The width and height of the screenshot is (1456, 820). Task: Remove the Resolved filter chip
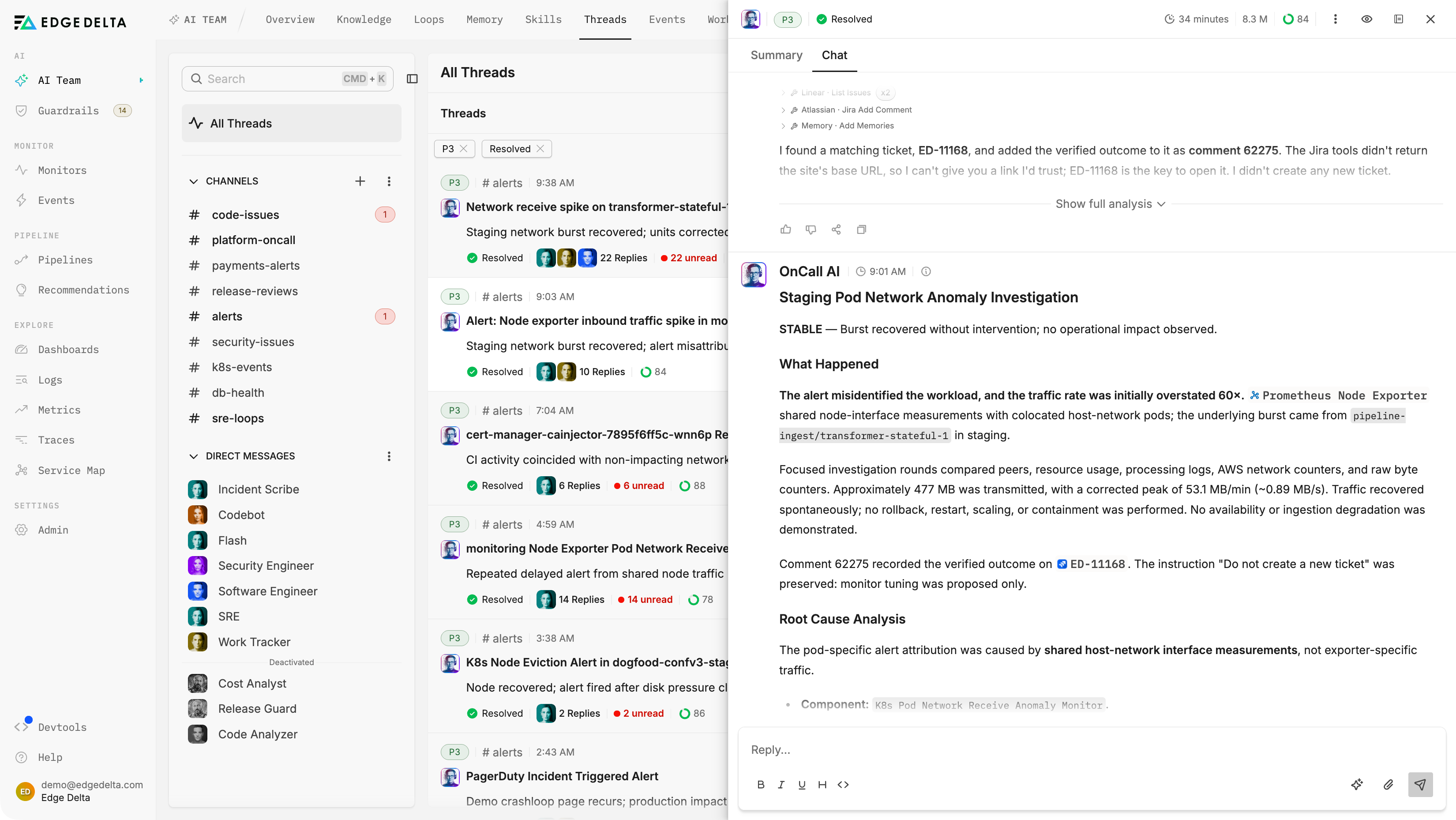click(540, 149)
